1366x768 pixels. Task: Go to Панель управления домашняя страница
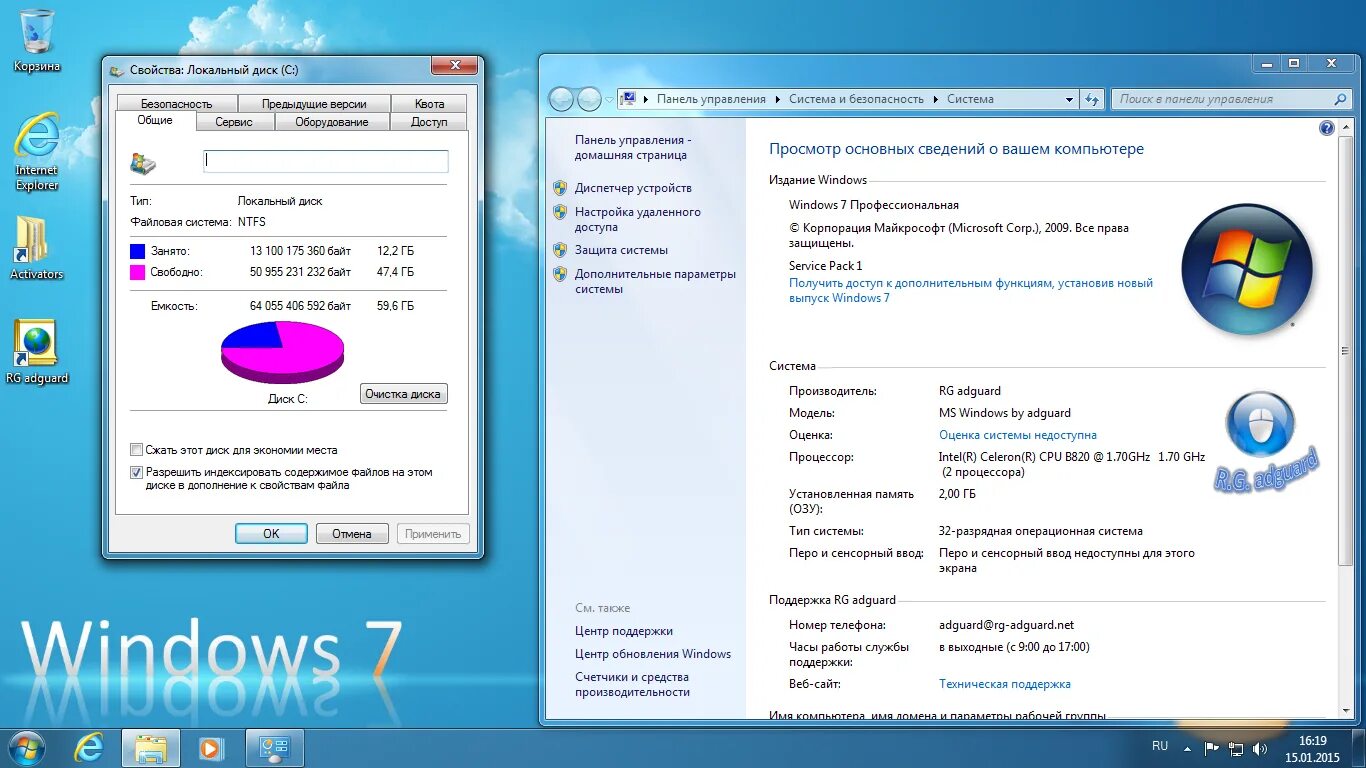point(633,148)
